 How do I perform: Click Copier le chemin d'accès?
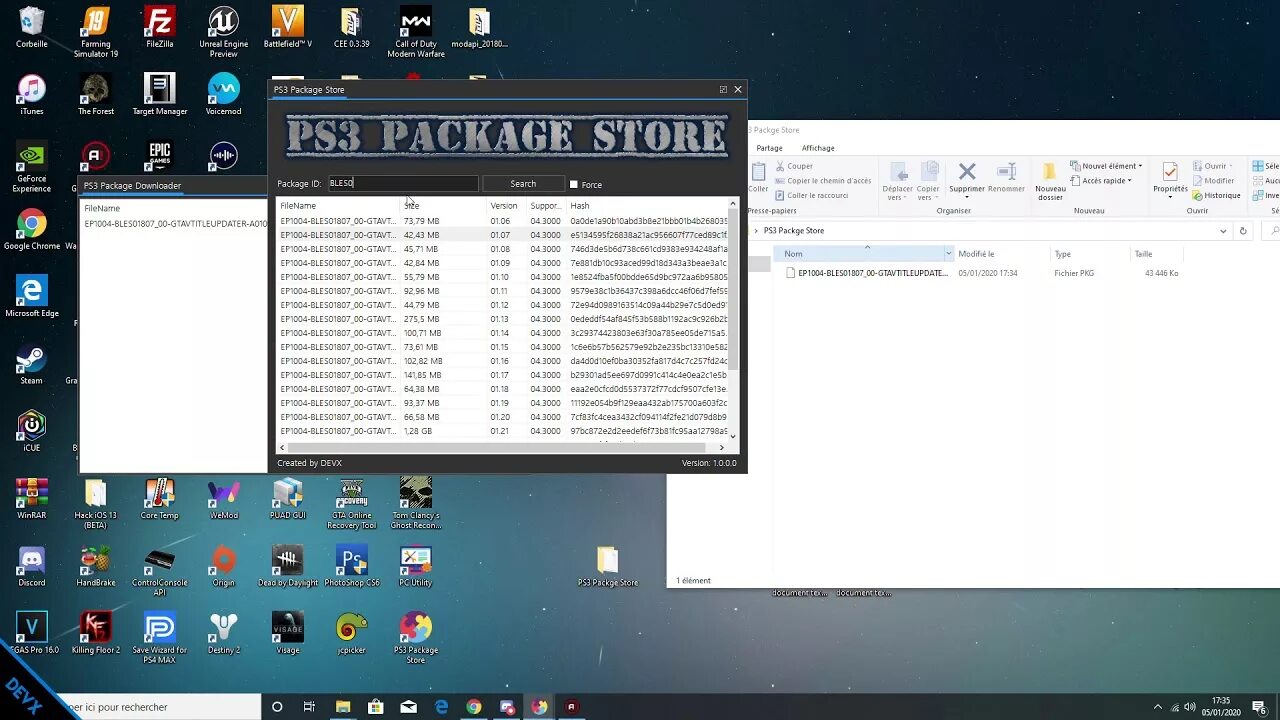(823, 181)
